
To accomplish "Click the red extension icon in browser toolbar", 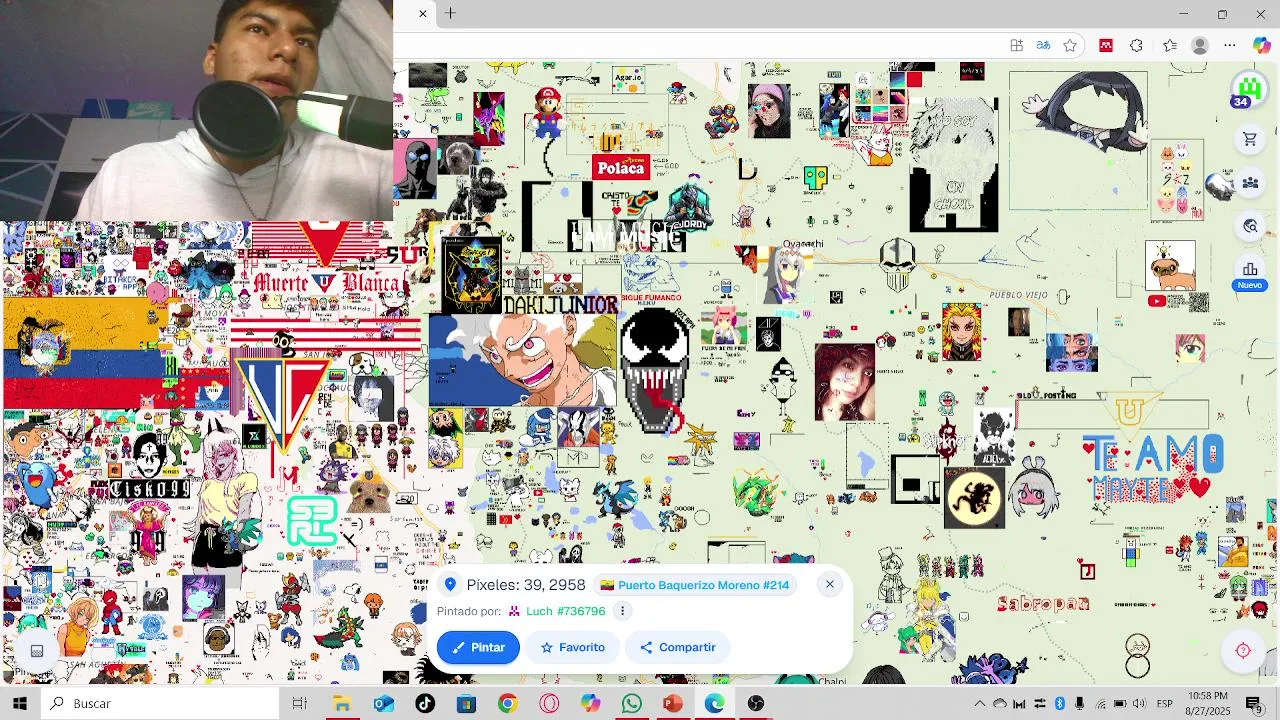I will click(x=1106, y=46).
